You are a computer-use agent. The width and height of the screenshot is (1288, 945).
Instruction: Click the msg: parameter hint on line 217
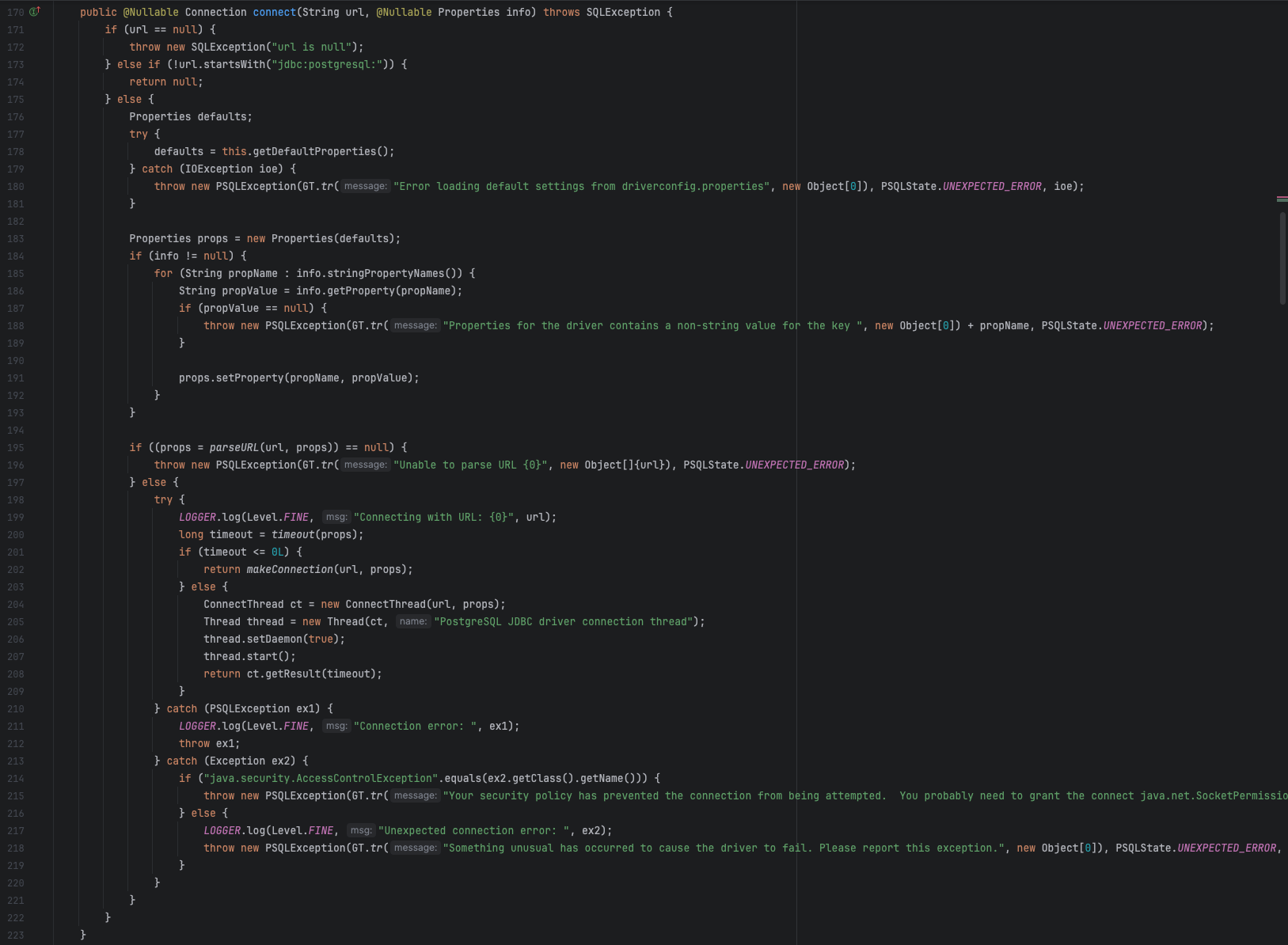pos(360,830)
